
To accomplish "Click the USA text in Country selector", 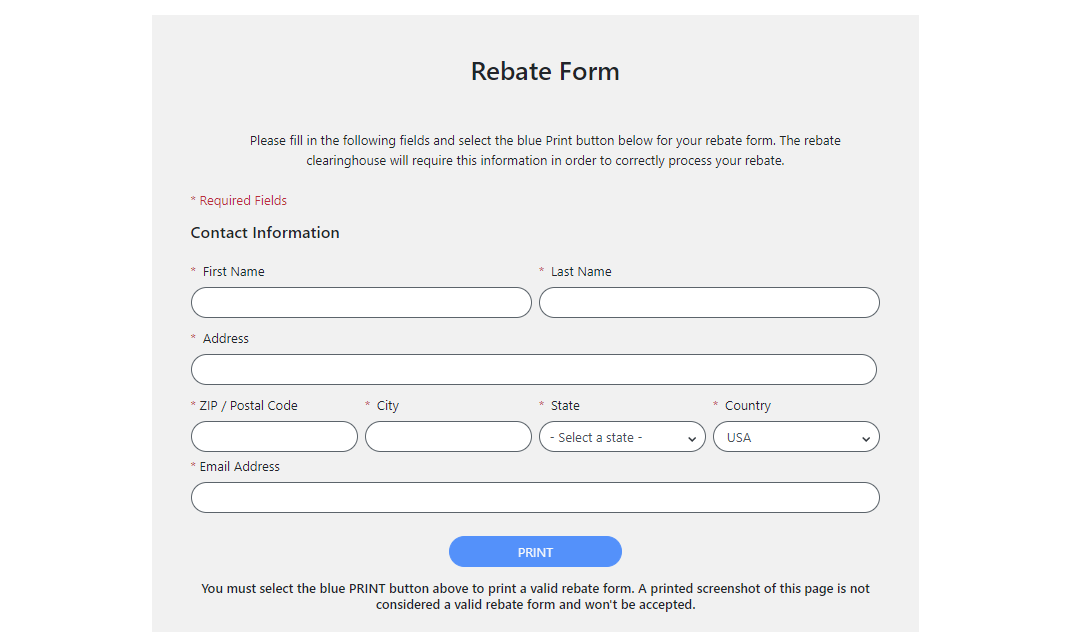I will (x=738, y=436).
